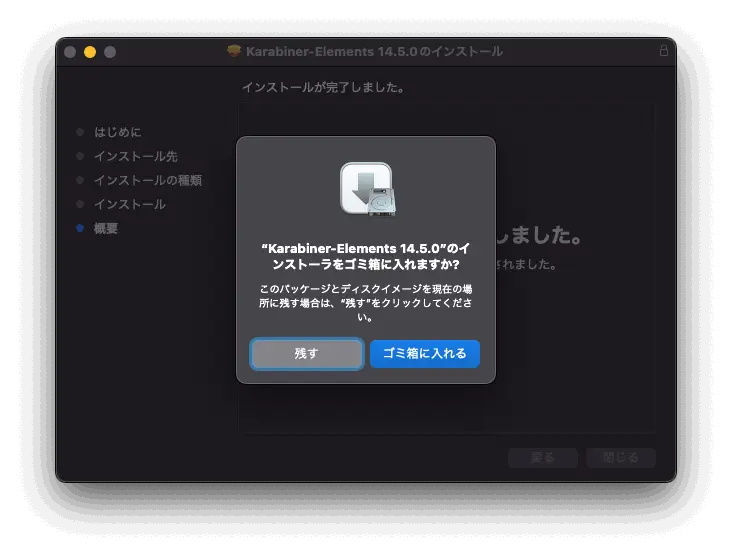Click the 残す (Keep) button

click(307, 353)
